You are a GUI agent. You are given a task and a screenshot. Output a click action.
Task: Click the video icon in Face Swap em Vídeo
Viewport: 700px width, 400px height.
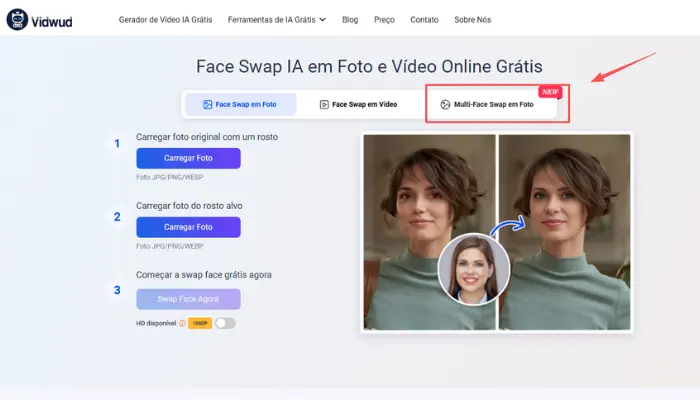click(x=324, y=104)
